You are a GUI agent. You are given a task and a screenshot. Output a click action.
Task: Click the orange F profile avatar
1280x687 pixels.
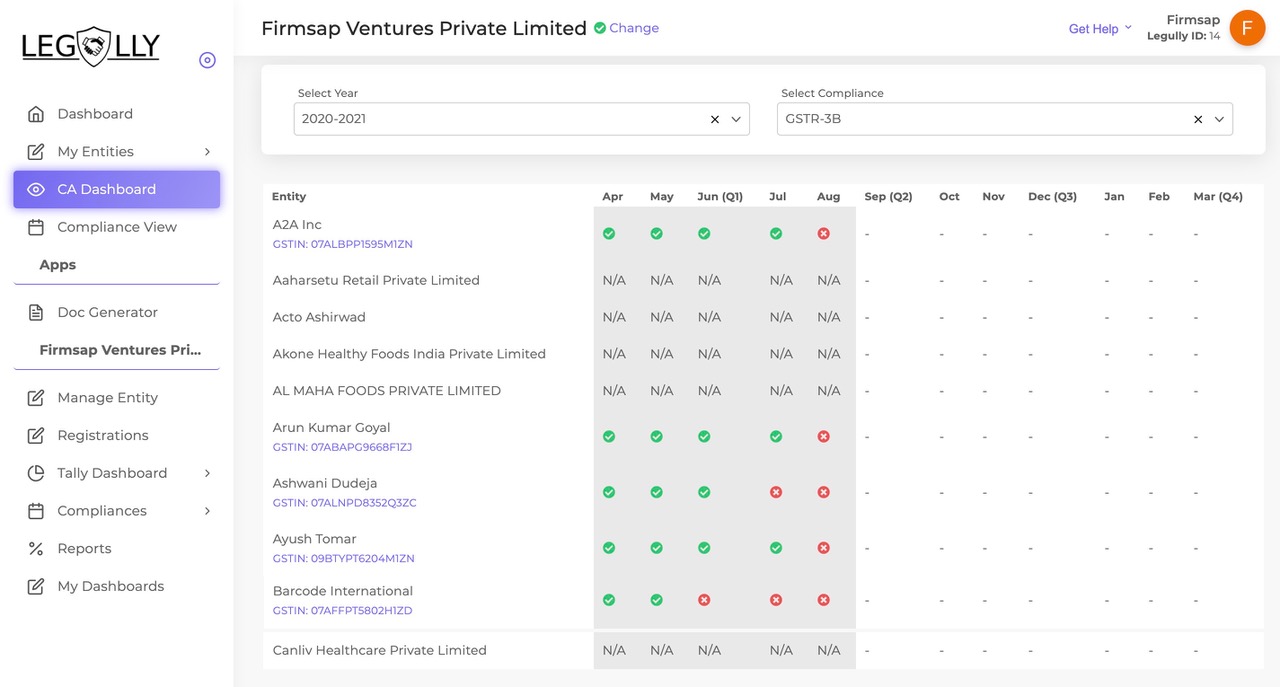(x=1247, y=28)
